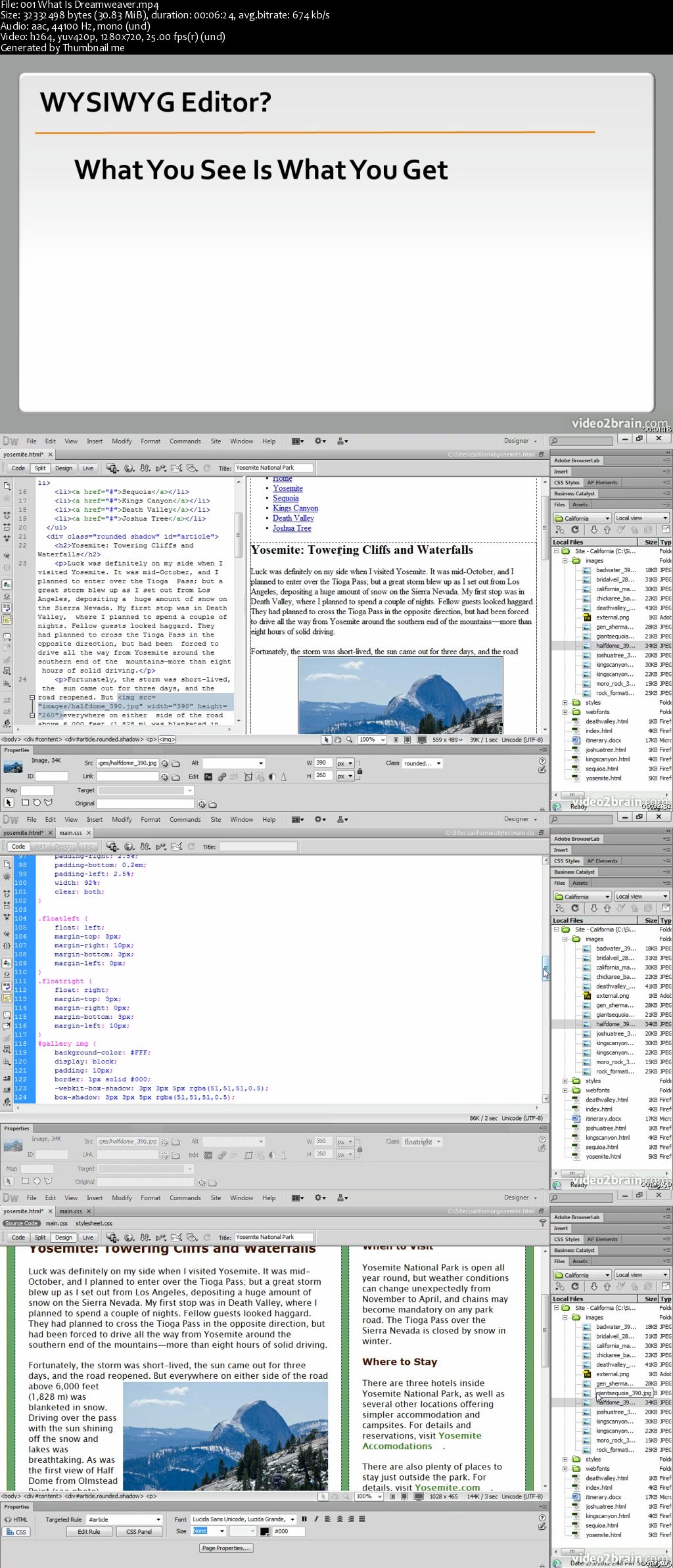Open Designer workspace dropdown in Split view frame
Screen dimensions: 673x1568
click(x=521, y=441)
